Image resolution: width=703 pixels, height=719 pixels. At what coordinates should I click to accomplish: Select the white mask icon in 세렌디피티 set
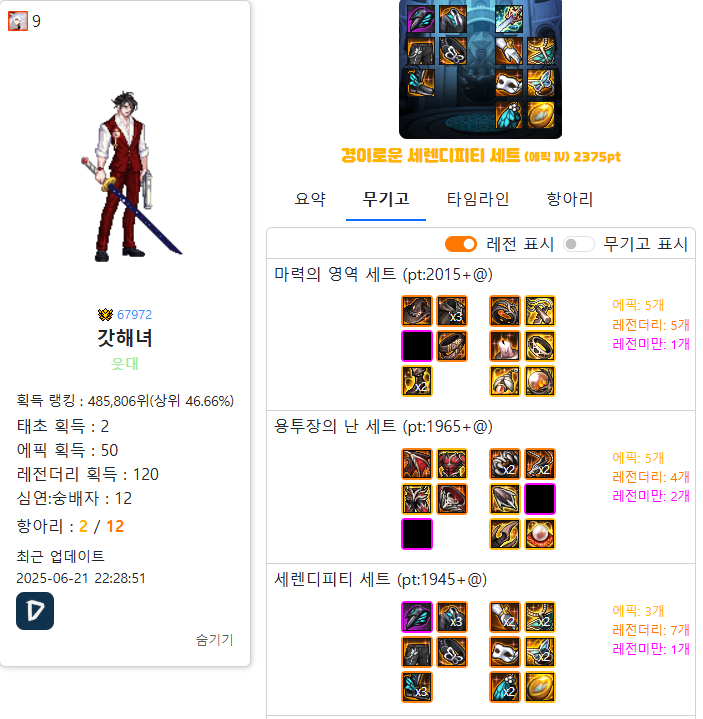click(x=505, y=652)
